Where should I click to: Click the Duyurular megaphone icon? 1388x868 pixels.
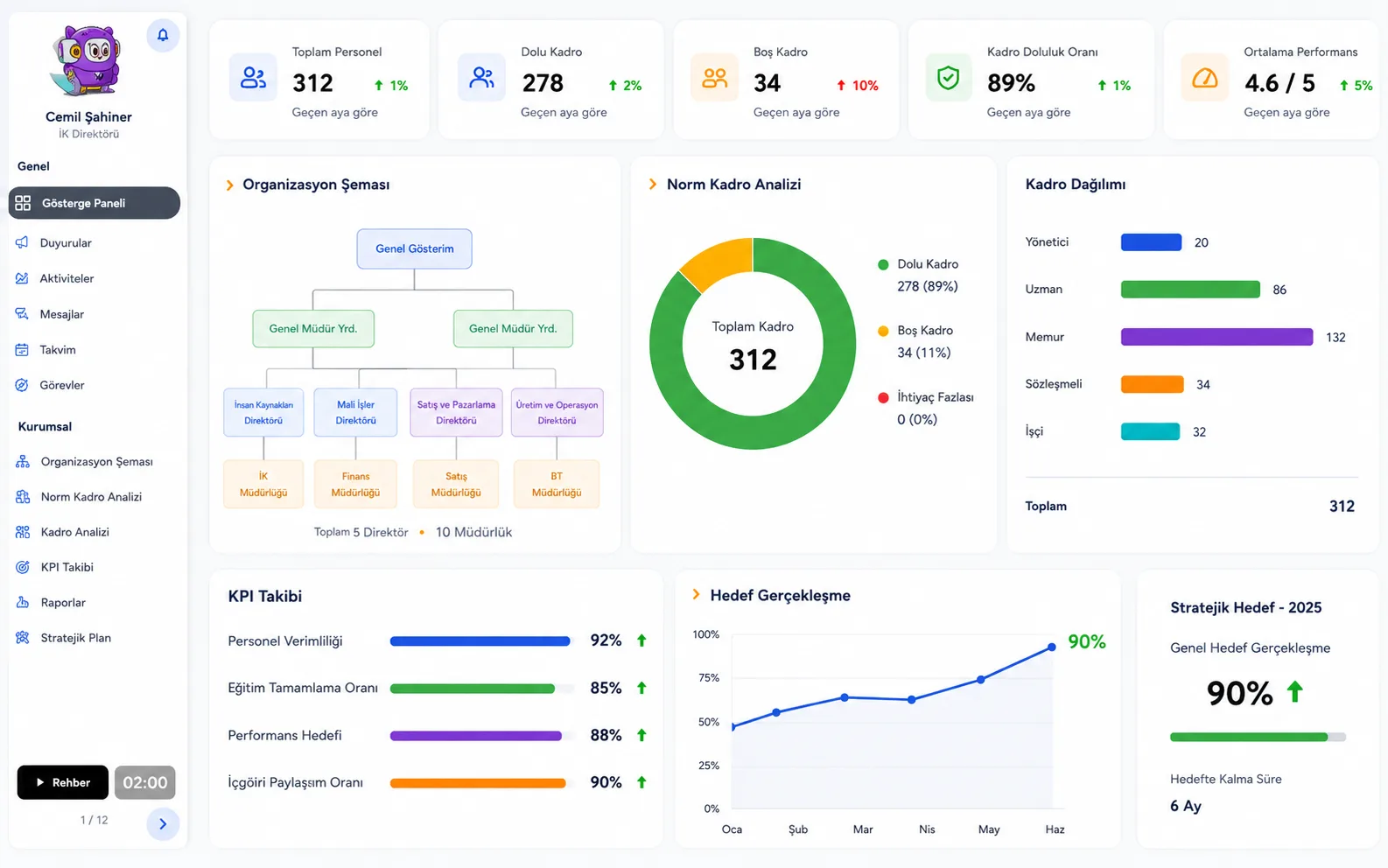(22, 242)
